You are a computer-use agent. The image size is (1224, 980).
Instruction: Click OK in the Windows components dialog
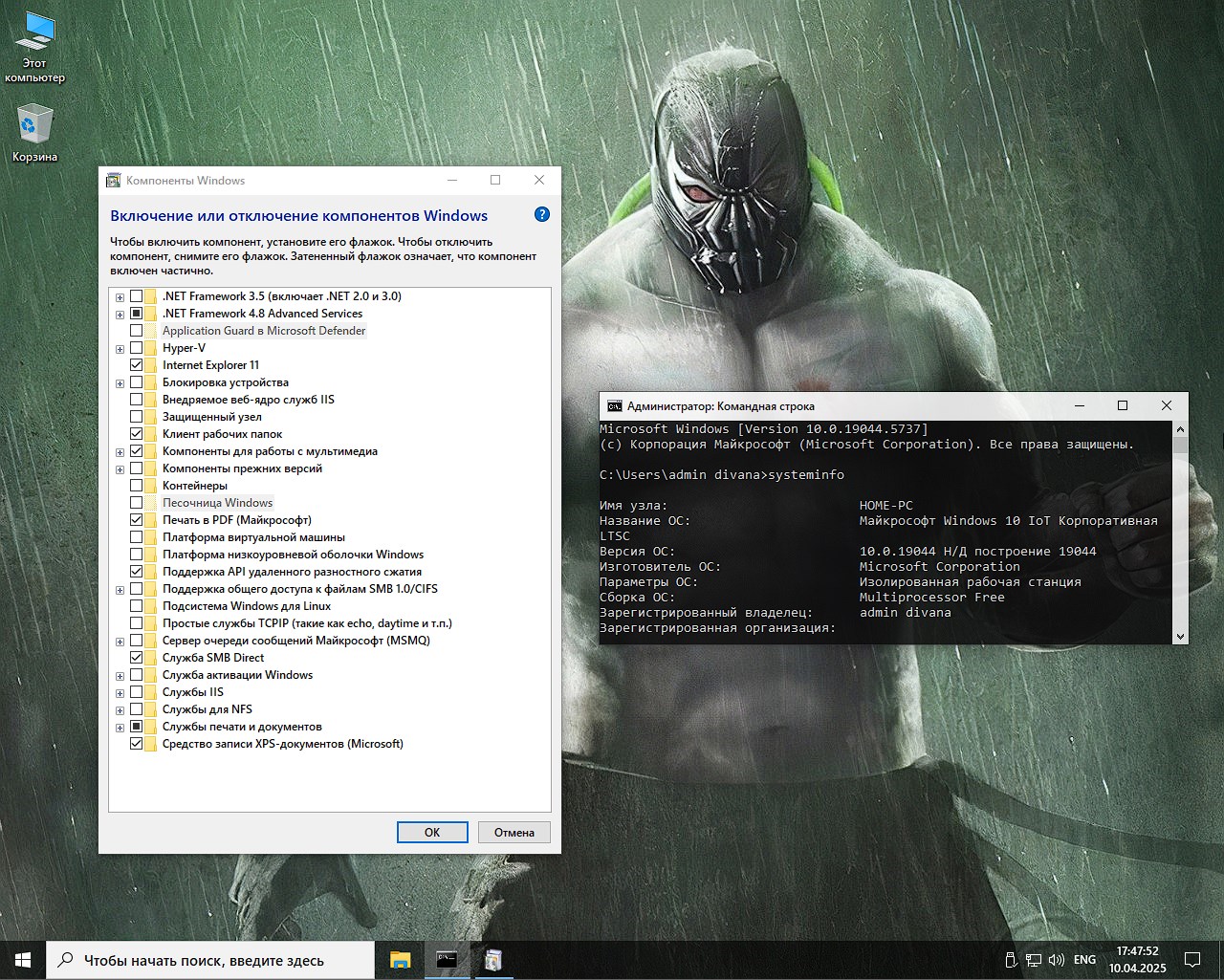432,832
